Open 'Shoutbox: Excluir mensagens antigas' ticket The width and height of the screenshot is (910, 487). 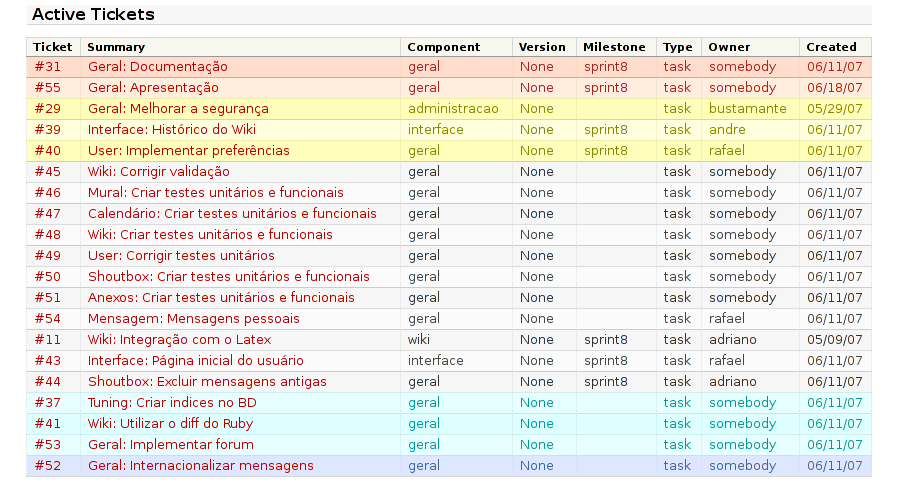coord(207,382)
